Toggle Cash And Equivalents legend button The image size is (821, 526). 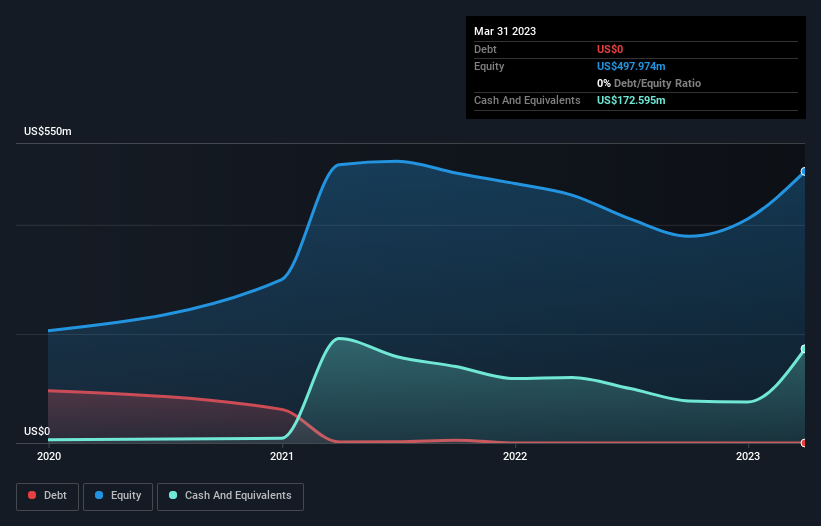230,496
